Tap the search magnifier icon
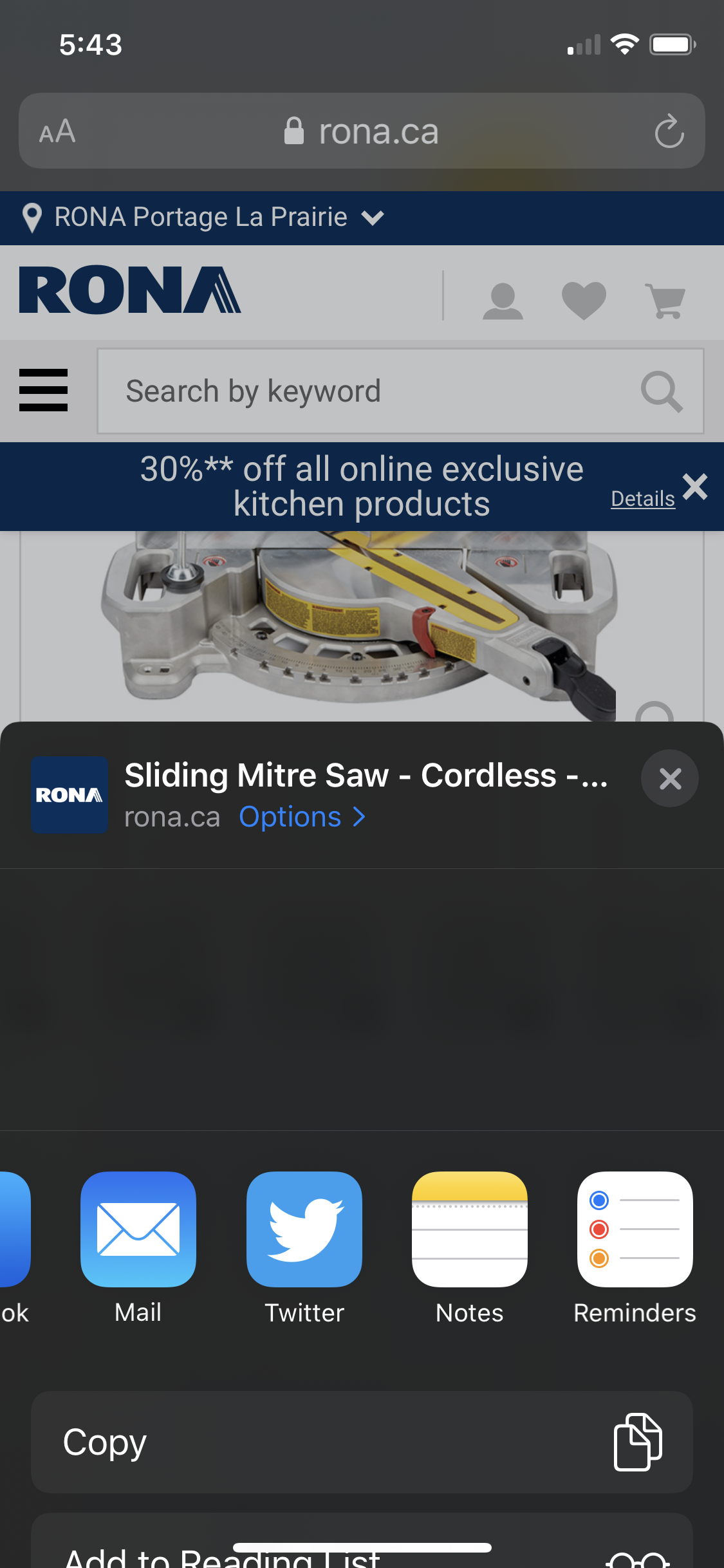724x1568 pixels. click(x=662, y=391)
